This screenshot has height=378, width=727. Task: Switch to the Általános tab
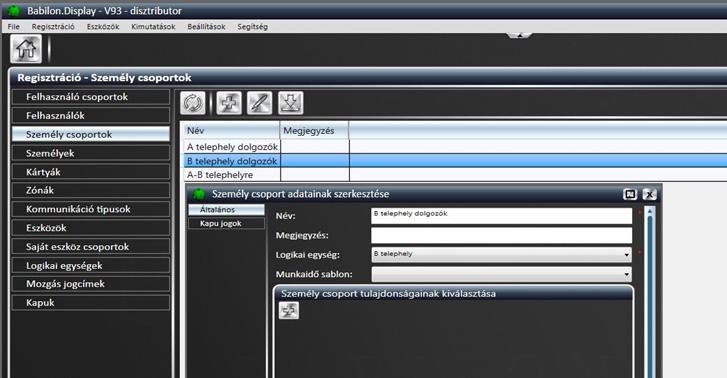click(227, 210)
